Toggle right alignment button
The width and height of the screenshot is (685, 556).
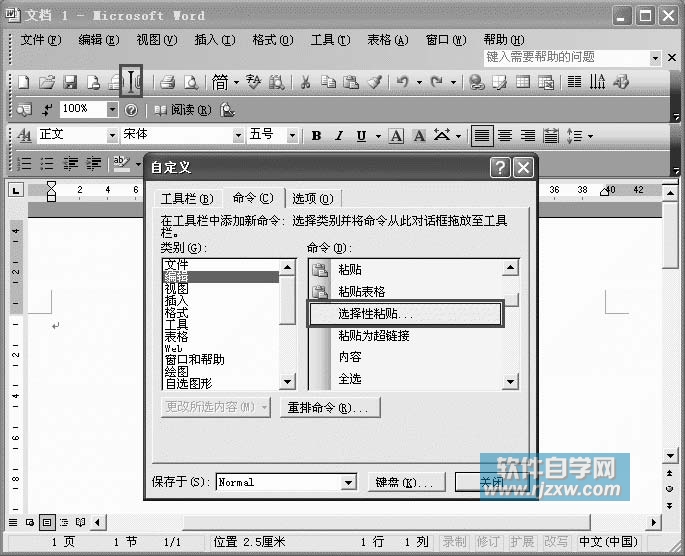coord(528,136)
